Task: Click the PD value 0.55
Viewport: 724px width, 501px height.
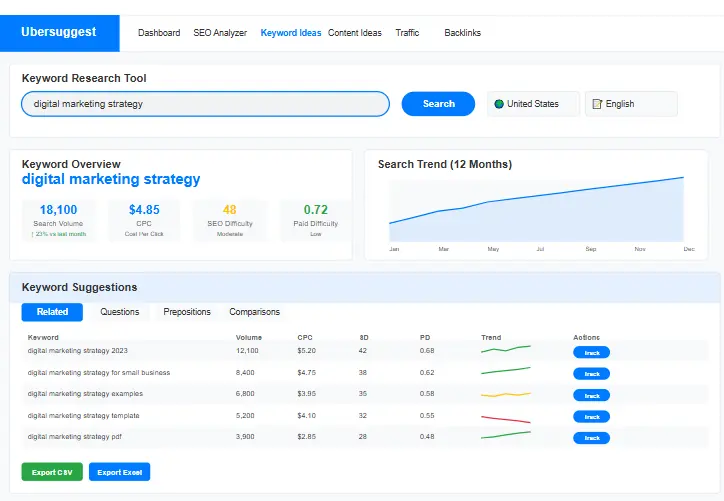Action: click(427, 416)
